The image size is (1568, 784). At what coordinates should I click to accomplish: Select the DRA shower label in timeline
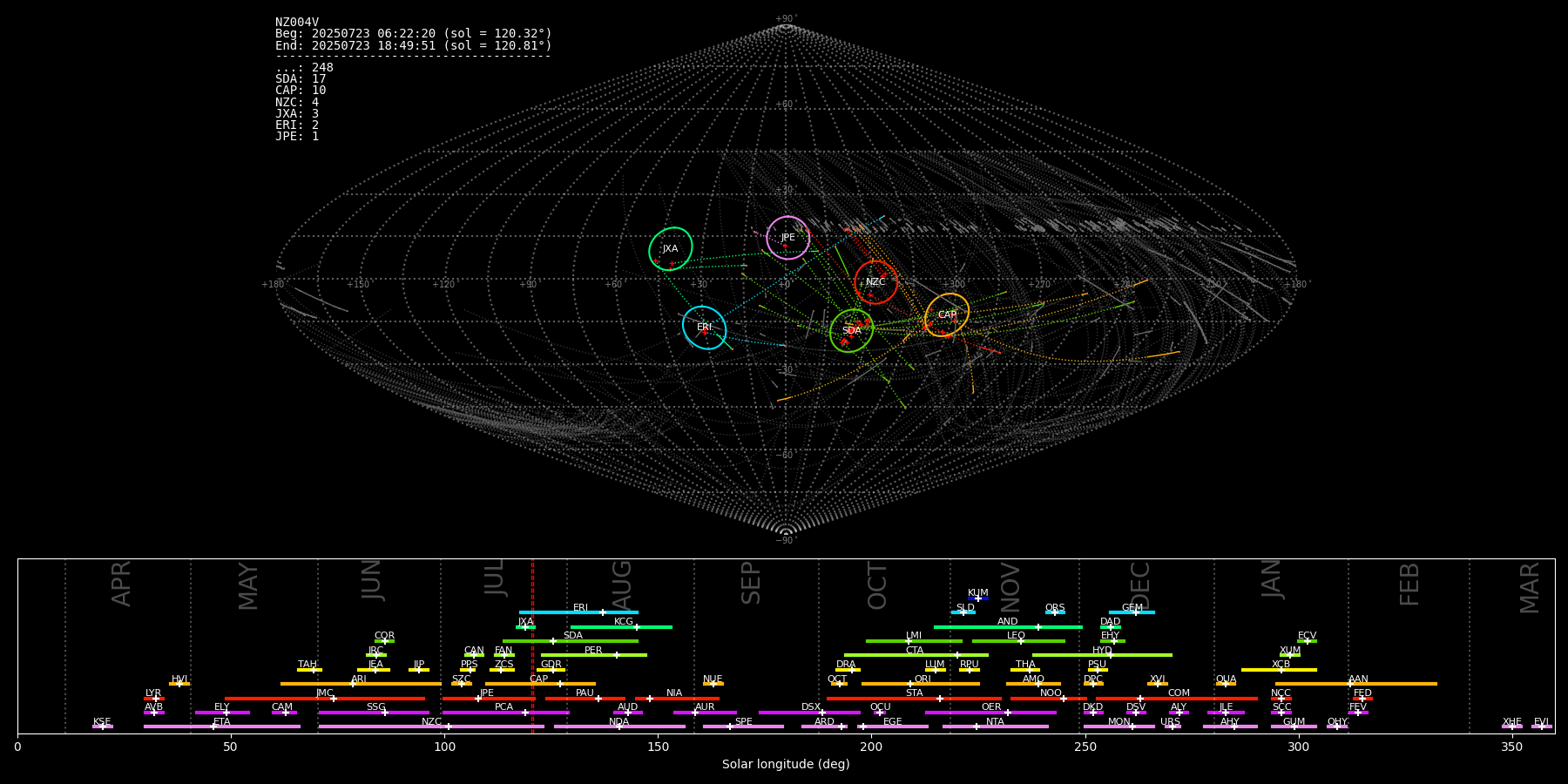click(x=846, y=665)
